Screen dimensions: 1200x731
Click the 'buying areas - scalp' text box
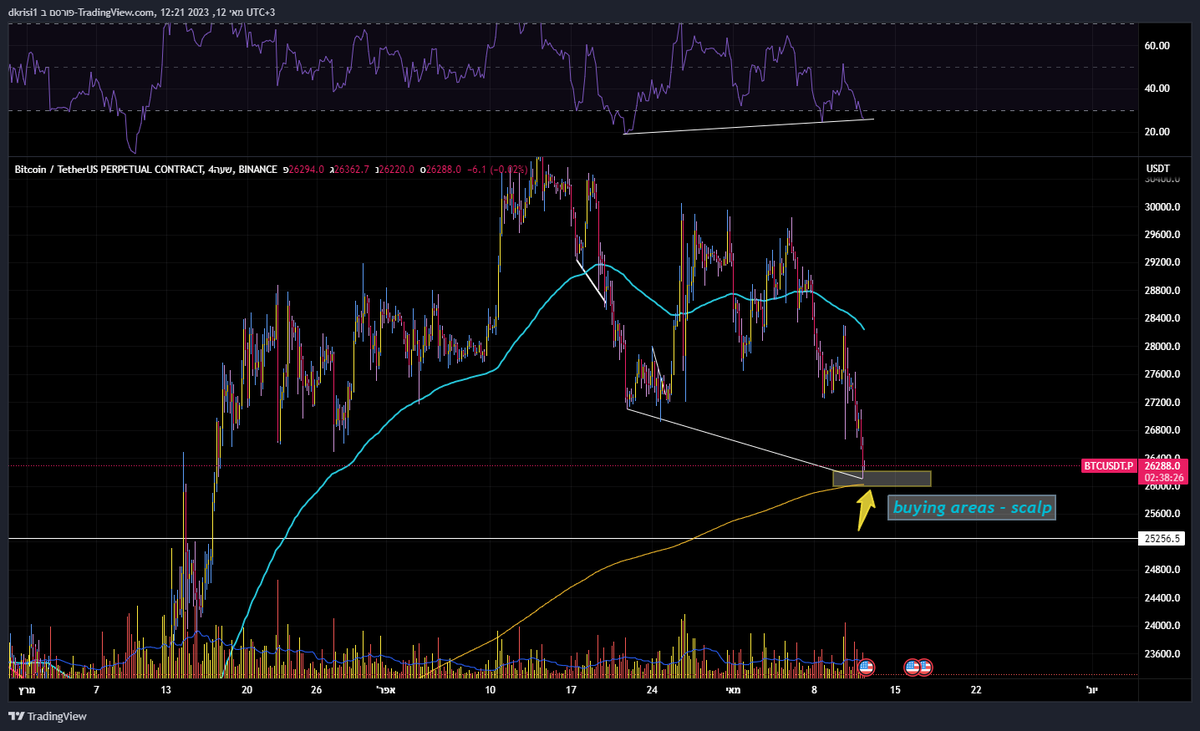(x=972, y=507)
